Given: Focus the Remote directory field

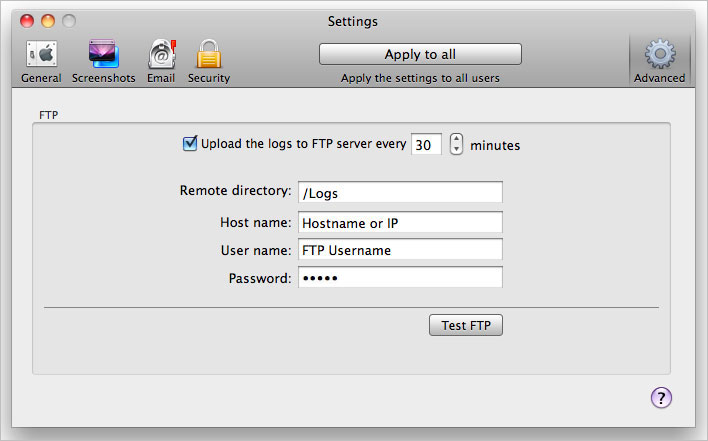Looking at the screenshot, I should click(x=400, y=193).
